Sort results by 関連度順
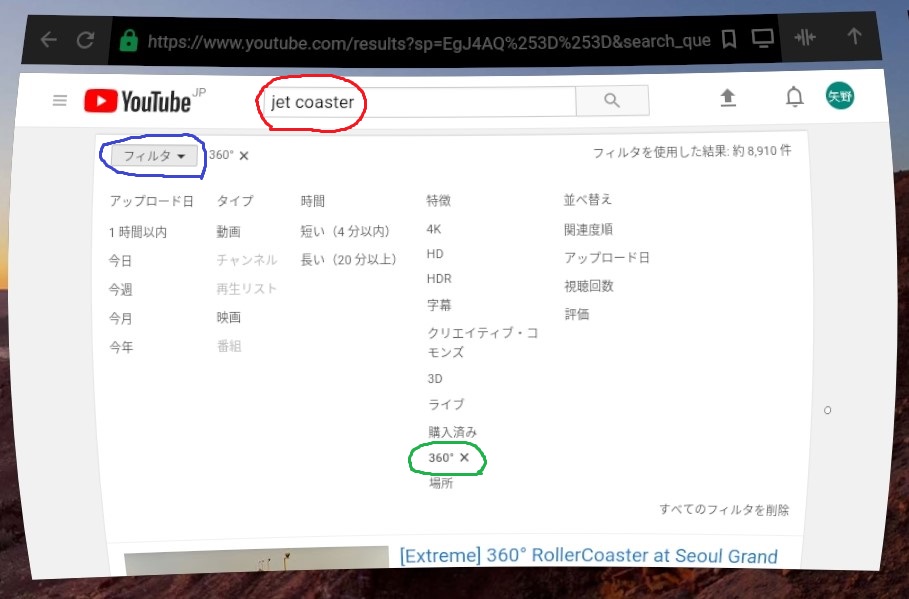This screenshot has height=599, width=909. pyautogui.click(x=588, y=230)
